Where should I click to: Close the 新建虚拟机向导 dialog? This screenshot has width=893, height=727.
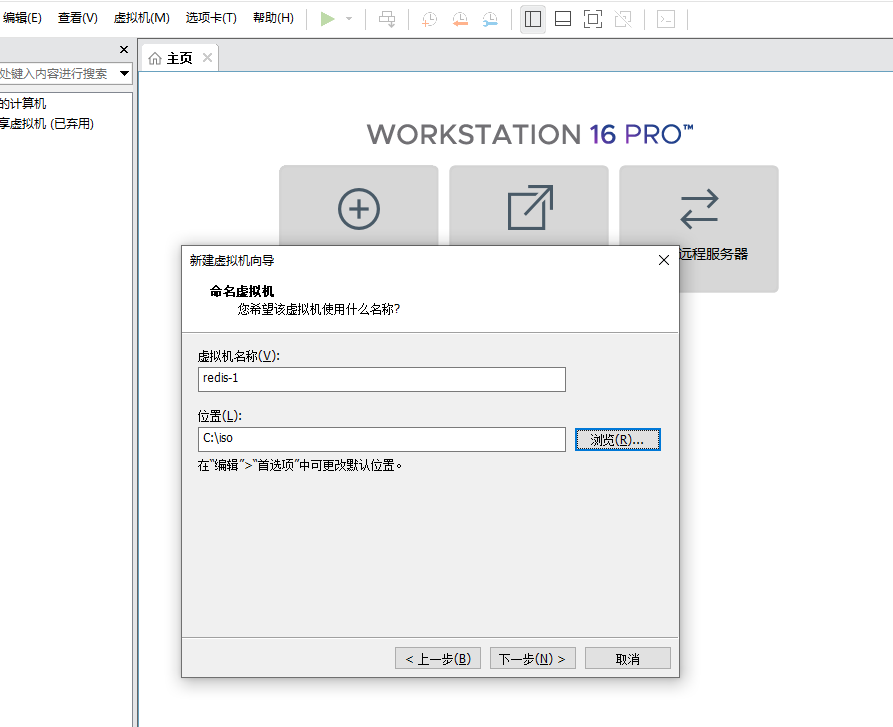point(663,260)
